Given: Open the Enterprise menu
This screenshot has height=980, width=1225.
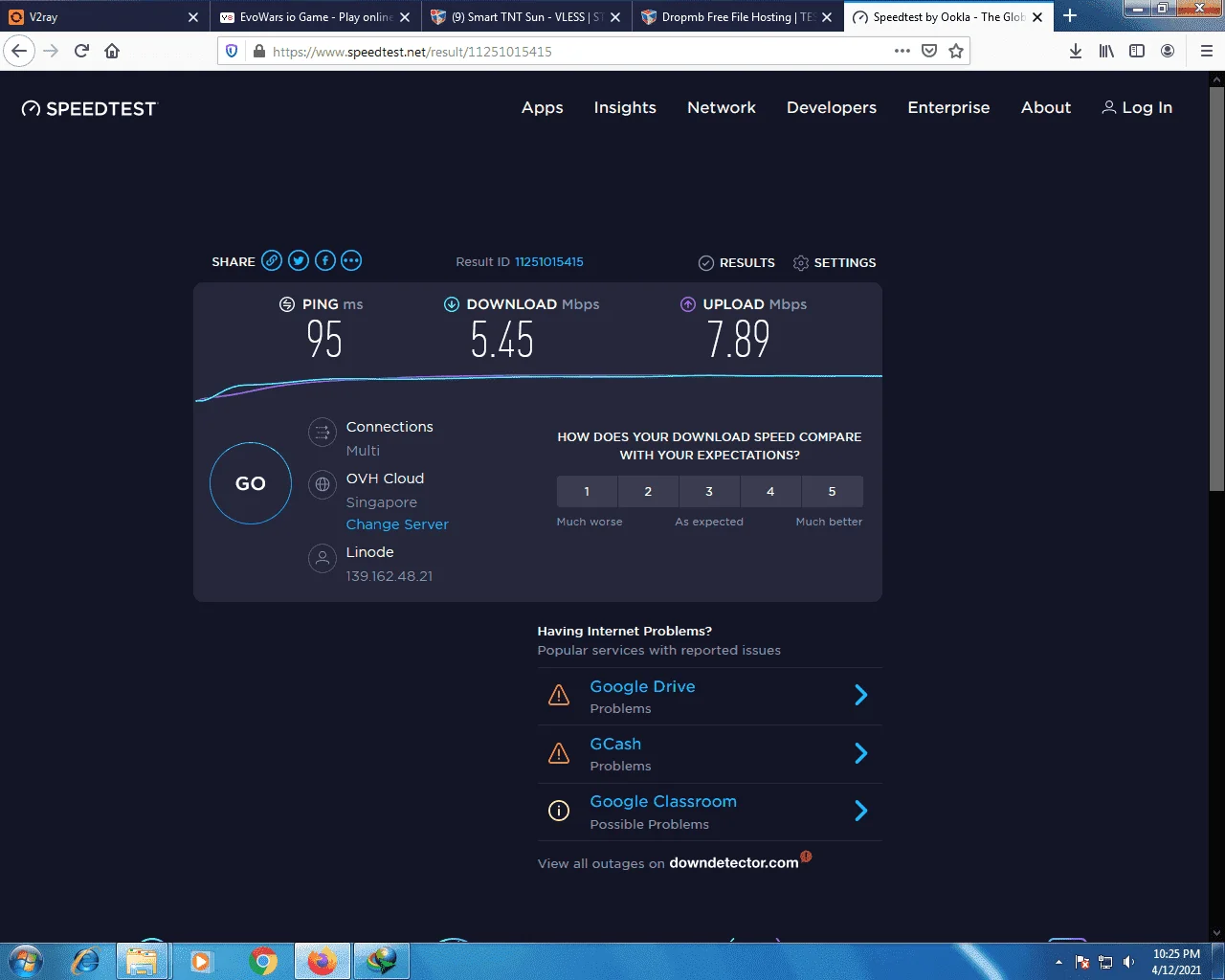Looking at the screenshot, I should click(948, 108).
